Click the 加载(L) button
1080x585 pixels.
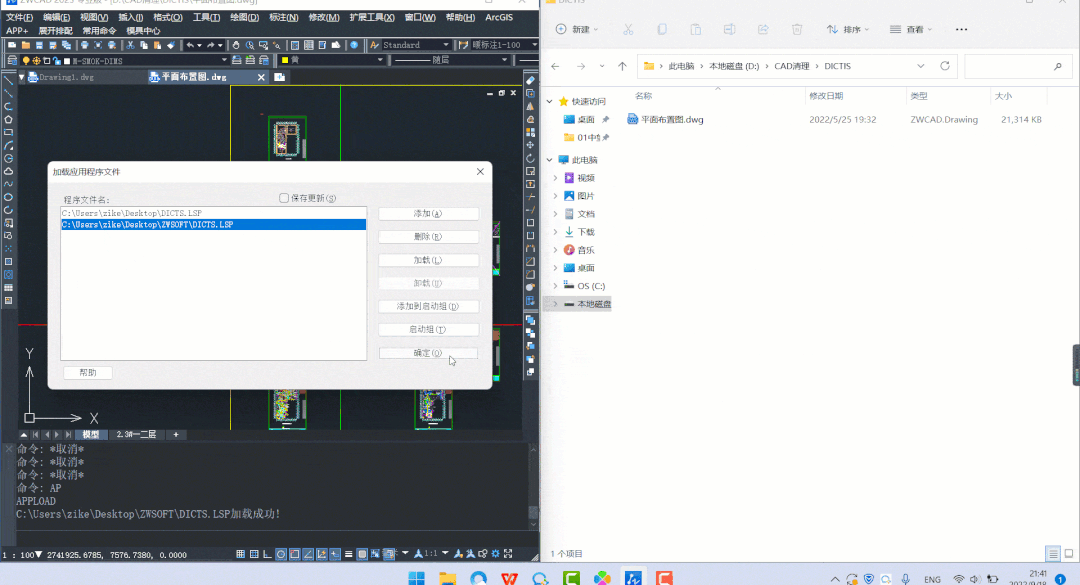[428, 260]
